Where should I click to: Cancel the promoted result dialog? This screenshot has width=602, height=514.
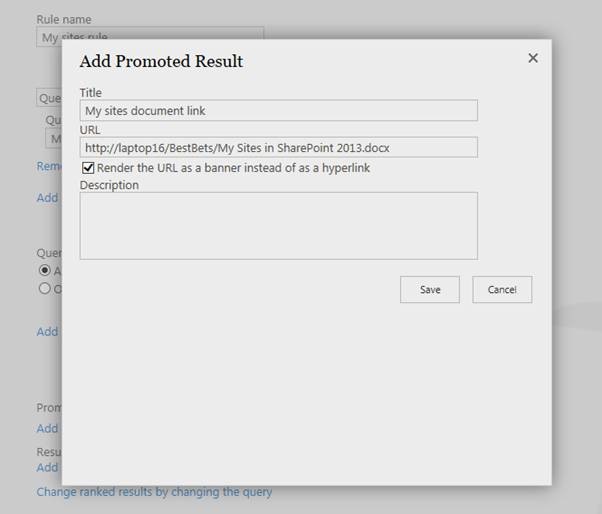(502, 289)
